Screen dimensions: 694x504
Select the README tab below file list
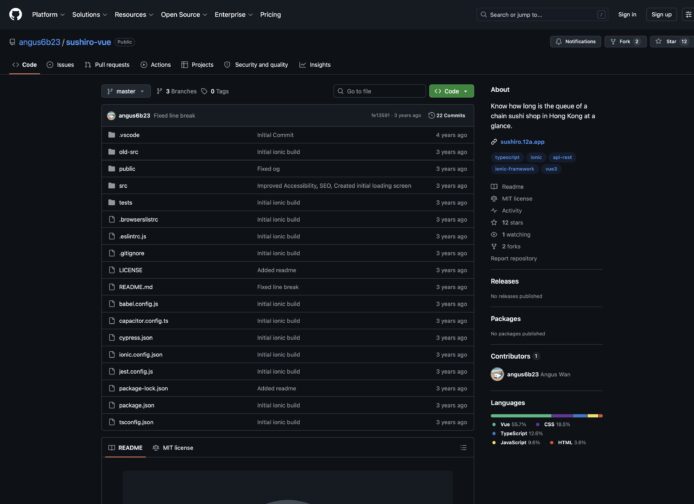pos(126,448)
